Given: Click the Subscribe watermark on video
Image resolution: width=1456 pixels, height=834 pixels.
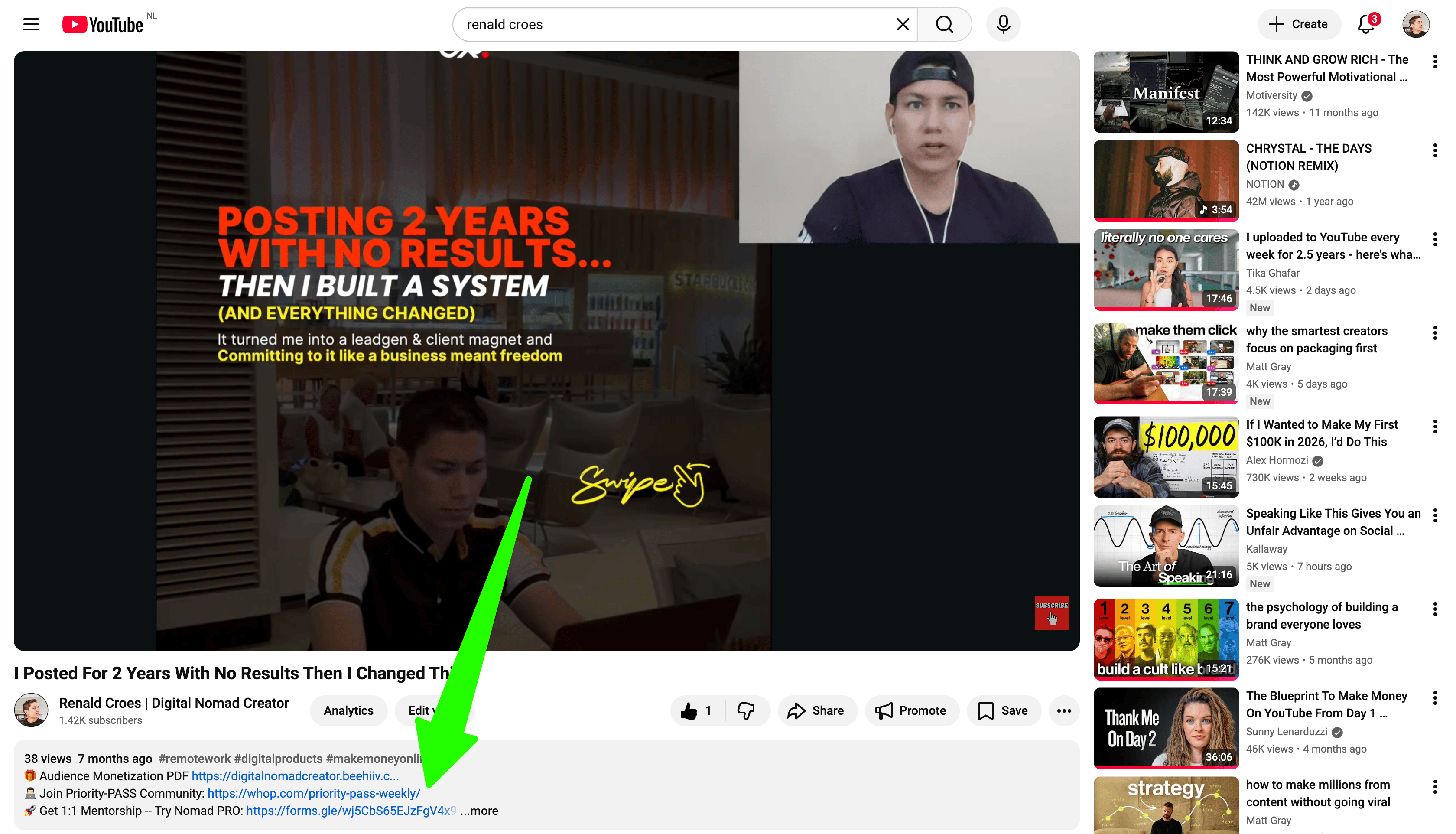Looking at the screenshot, I should point(1051,612).
